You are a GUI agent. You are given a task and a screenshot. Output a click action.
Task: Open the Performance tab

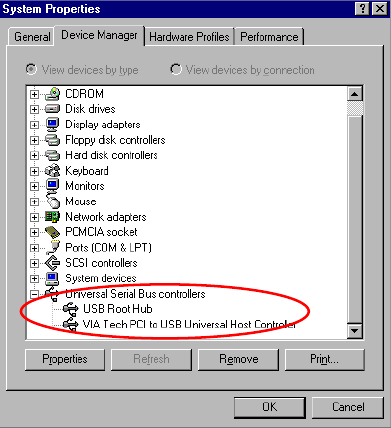(269, 37)
